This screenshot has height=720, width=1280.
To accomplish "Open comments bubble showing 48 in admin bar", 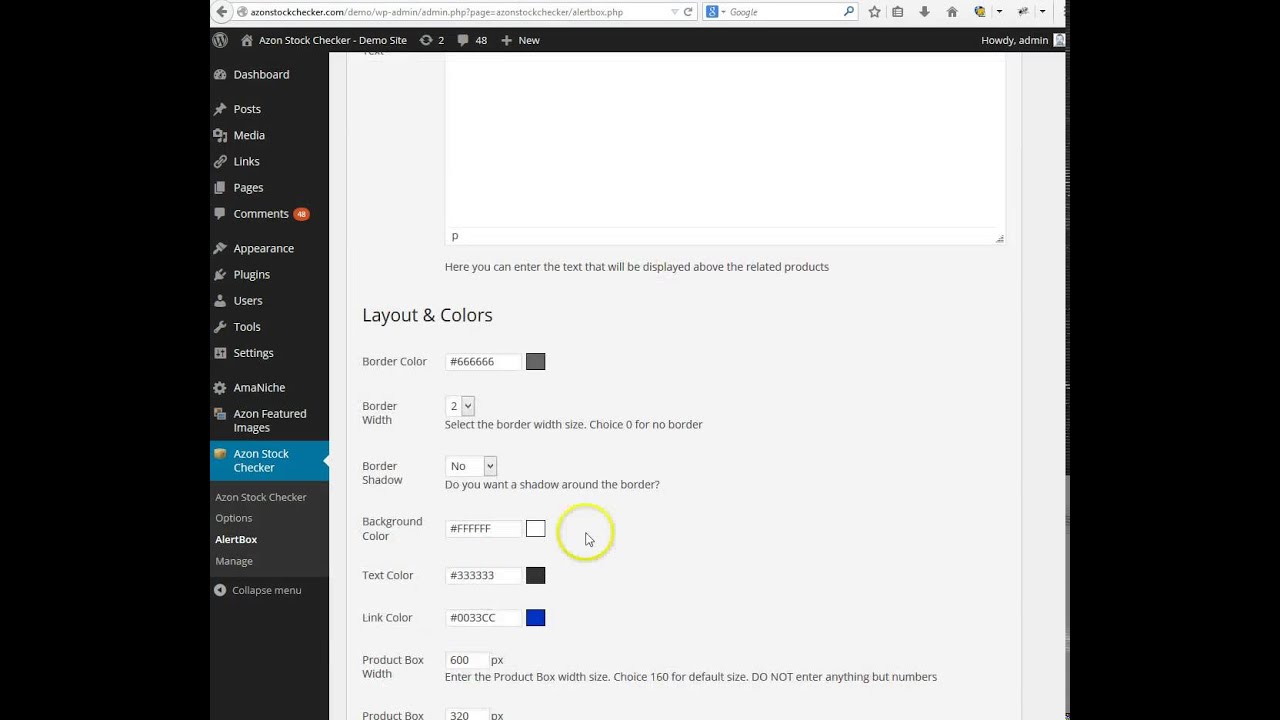I will pos(463,40).
